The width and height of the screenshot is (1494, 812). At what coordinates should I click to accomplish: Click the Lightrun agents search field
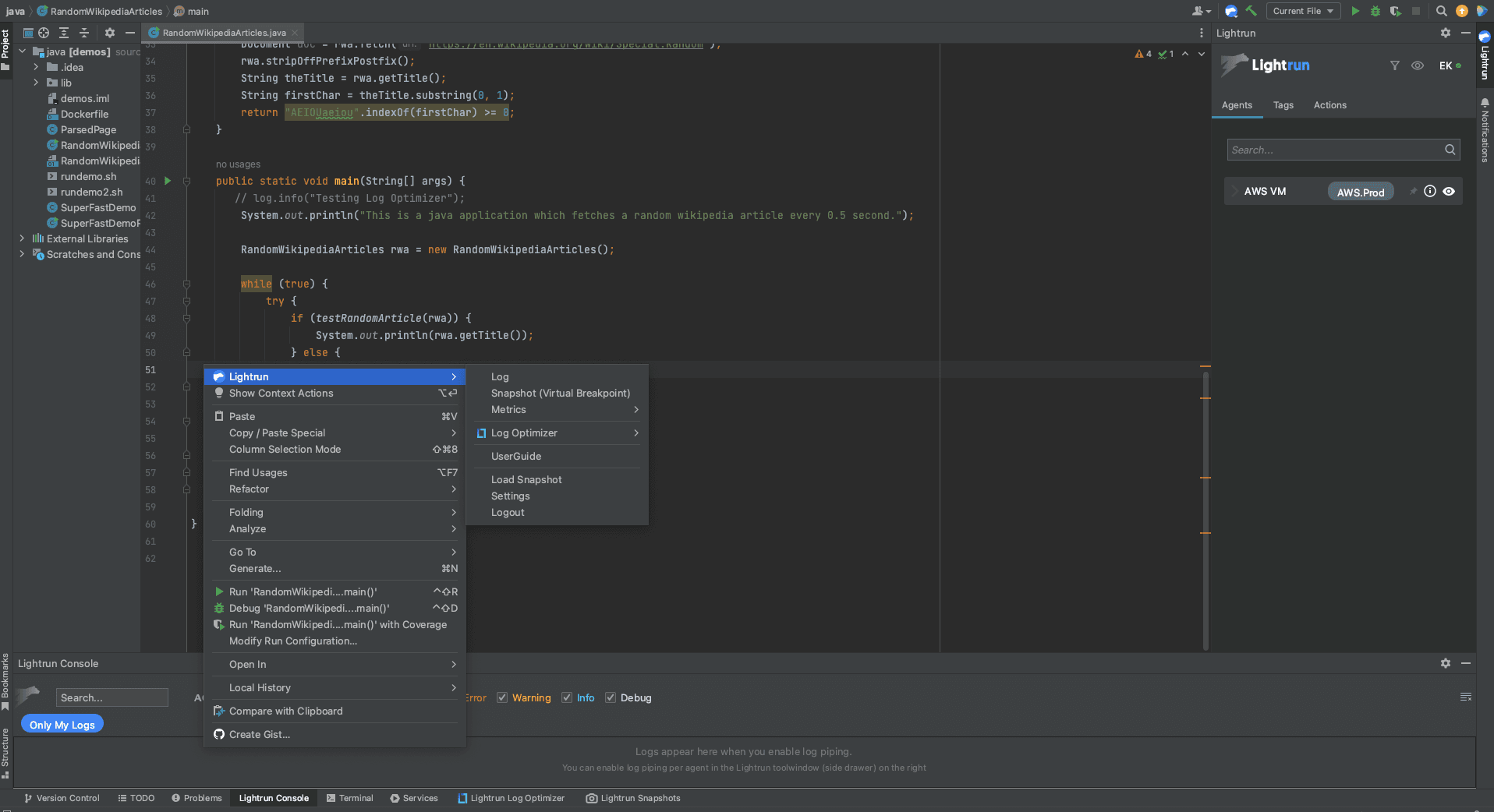coord(1344,150)
